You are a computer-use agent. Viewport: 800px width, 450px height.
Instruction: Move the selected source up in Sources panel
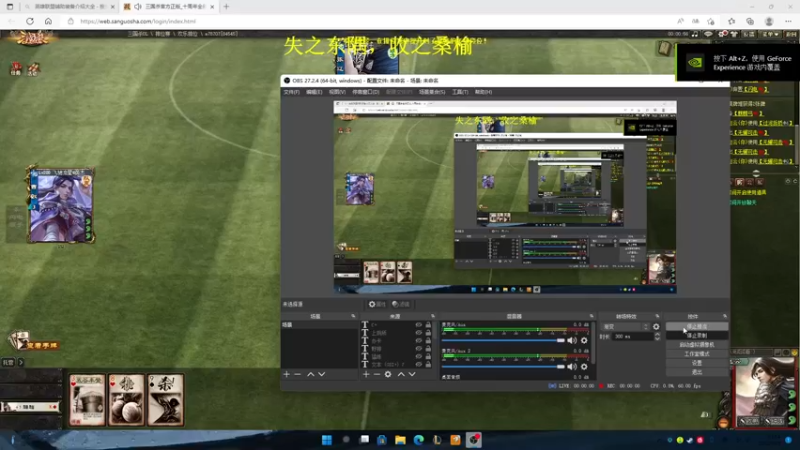pos(401,374)
